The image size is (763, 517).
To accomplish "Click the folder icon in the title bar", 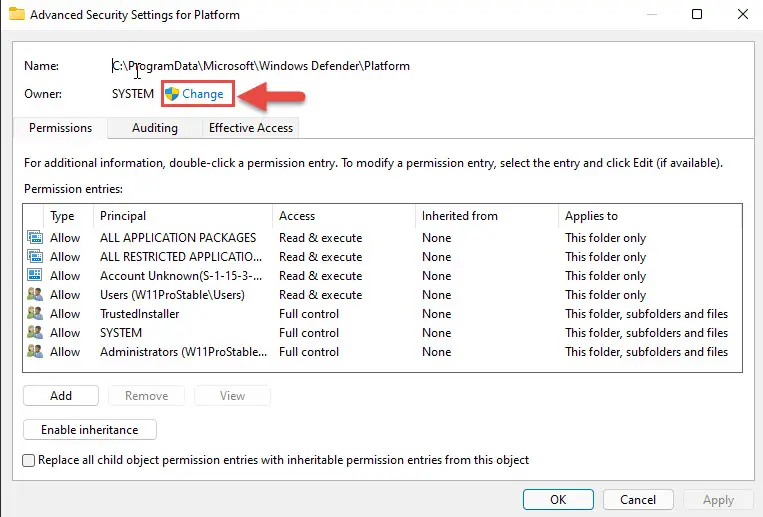I will point(17,14).
